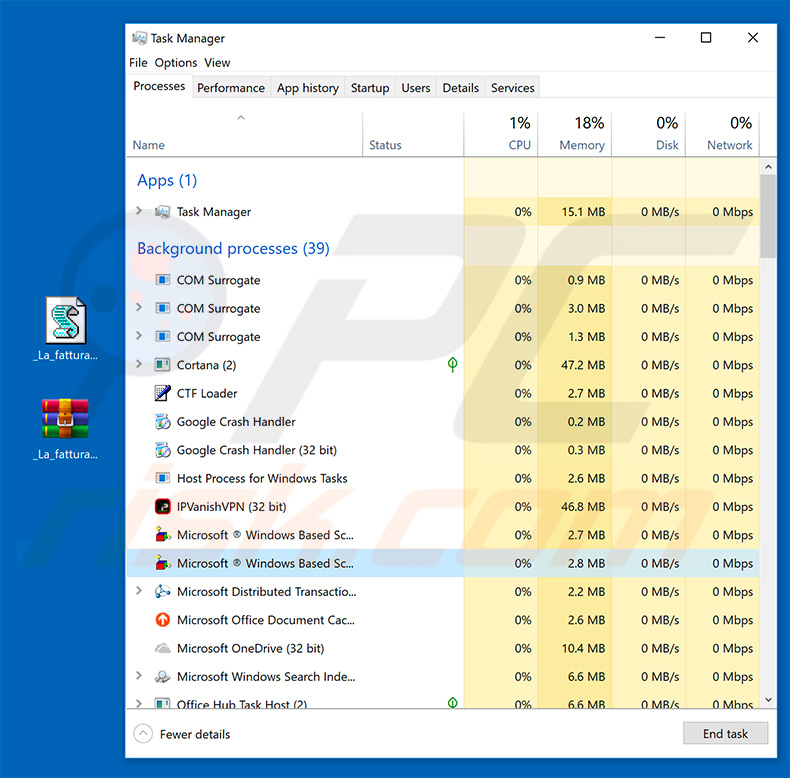
Task: Click the scrollbar down arrow
Action: (768, 699)
